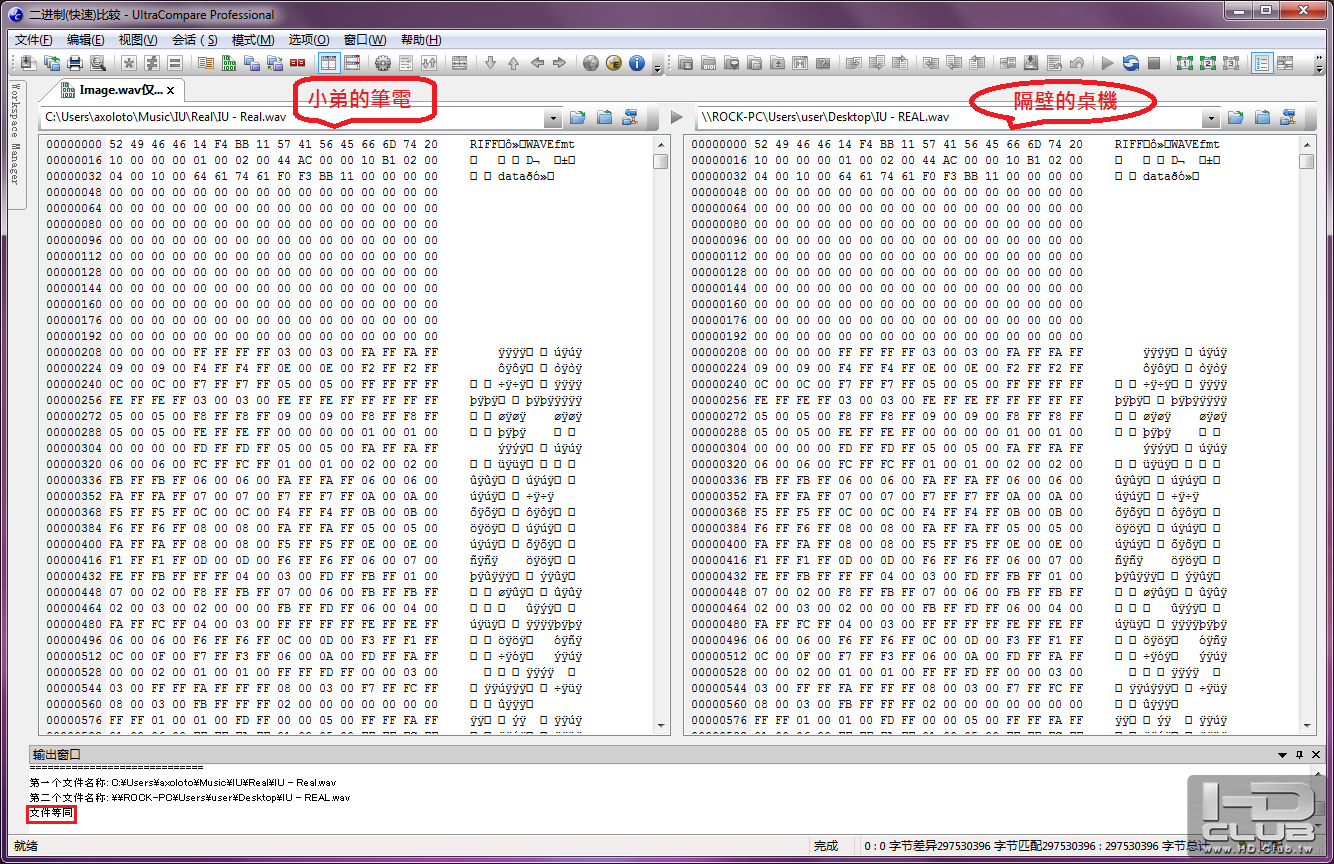The image size is (1334, 864).
Task: Close the output window panel
Action: click(1317, 754)
